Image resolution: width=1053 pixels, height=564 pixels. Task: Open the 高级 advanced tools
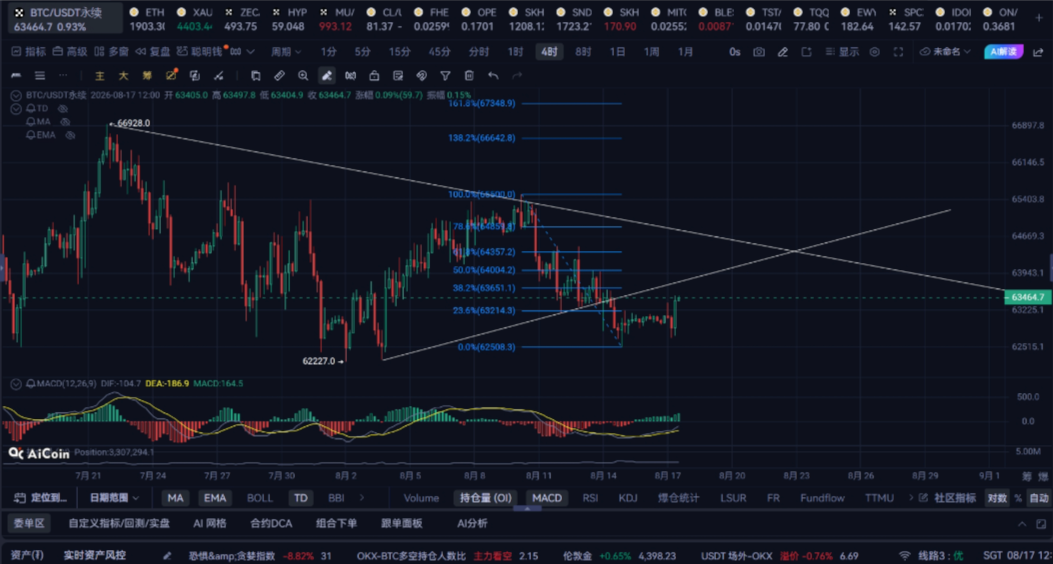click(71, 52)
